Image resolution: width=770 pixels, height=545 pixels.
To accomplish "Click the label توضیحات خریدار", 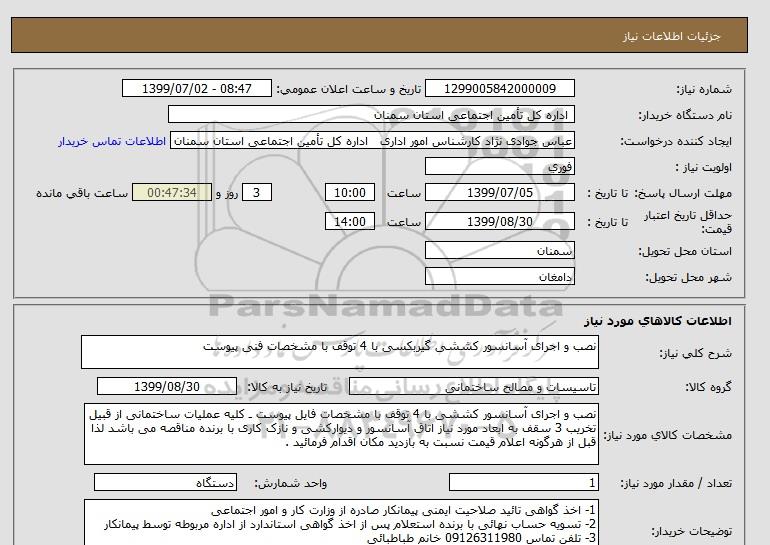I will (691, 531).
